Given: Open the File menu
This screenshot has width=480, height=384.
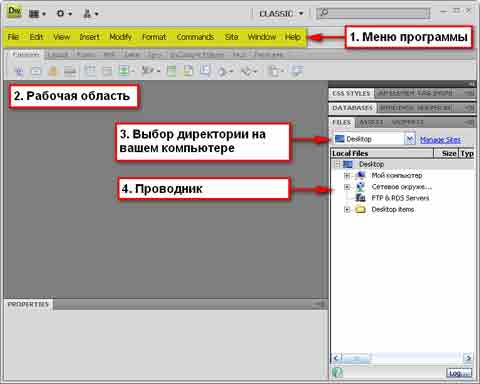Looking at the screenshot, I should (x=13, y=37).
